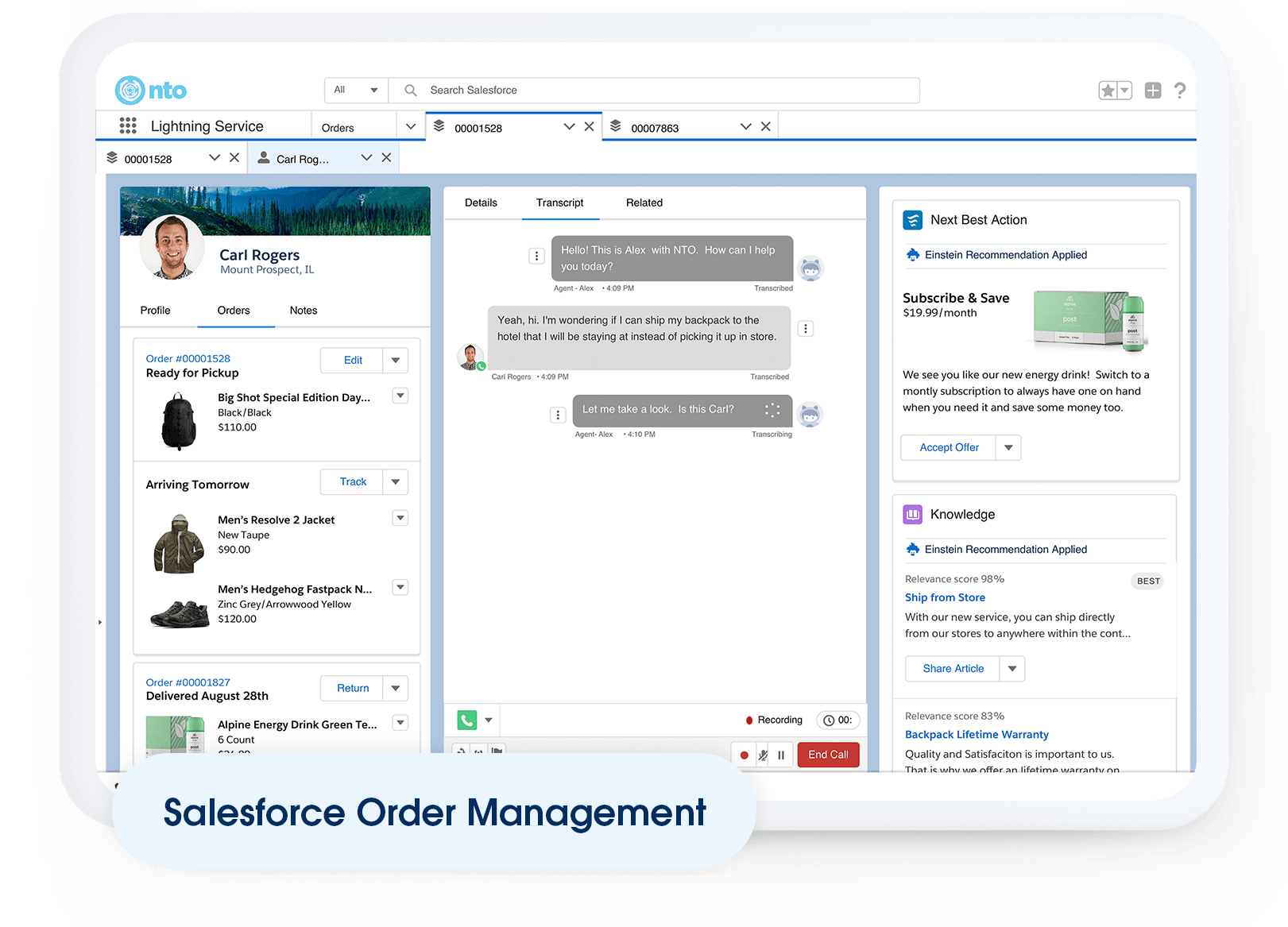
Task: Close the 00001528 subtab
Action: tap(234, 157)
